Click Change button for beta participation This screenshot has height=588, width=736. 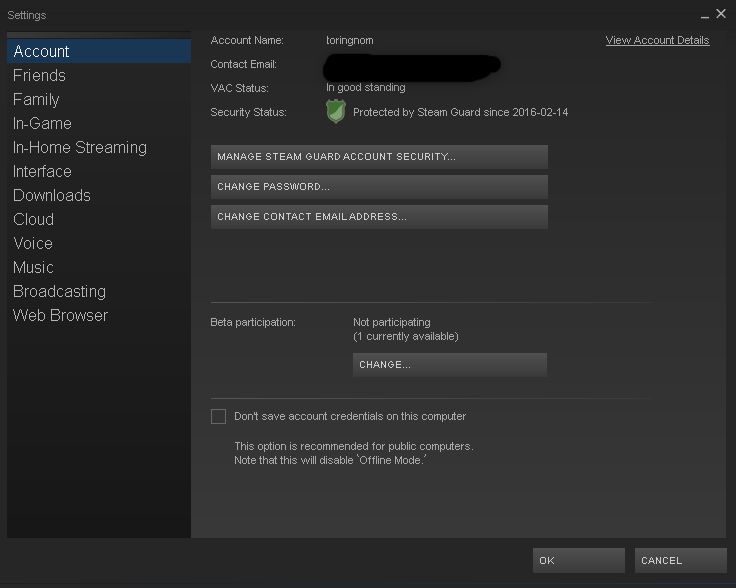coord(450,365)
